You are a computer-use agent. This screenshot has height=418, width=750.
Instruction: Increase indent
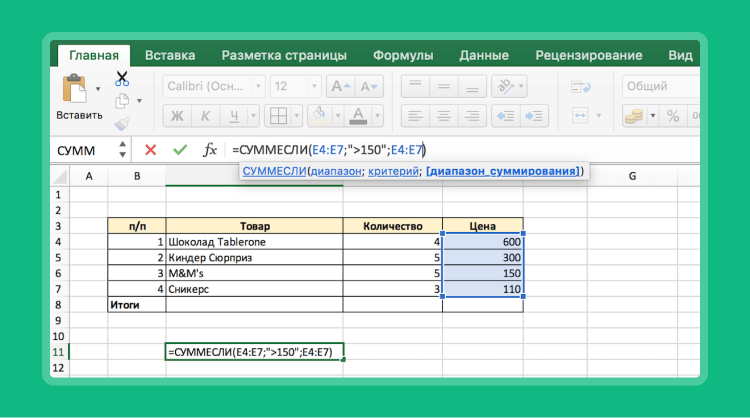pyautogui.click(x=534, y=116)
